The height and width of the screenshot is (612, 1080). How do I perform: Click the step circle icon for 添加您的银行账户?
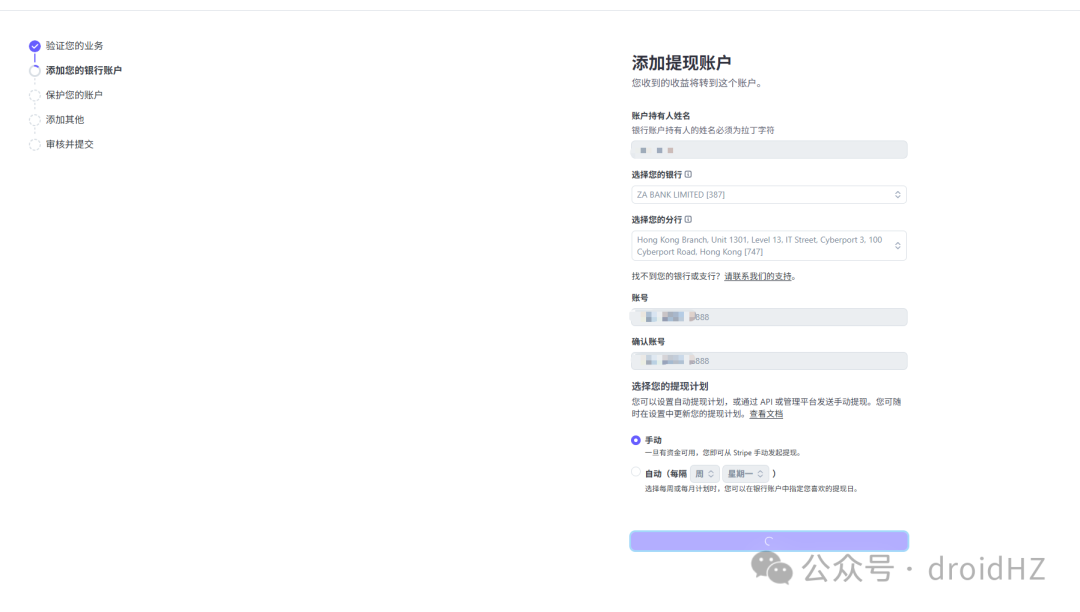click(x=34, y=71)
